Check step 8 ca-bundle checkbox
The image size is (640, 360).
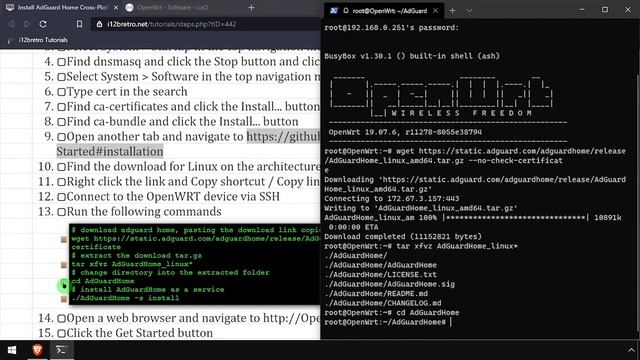point(61,122)
